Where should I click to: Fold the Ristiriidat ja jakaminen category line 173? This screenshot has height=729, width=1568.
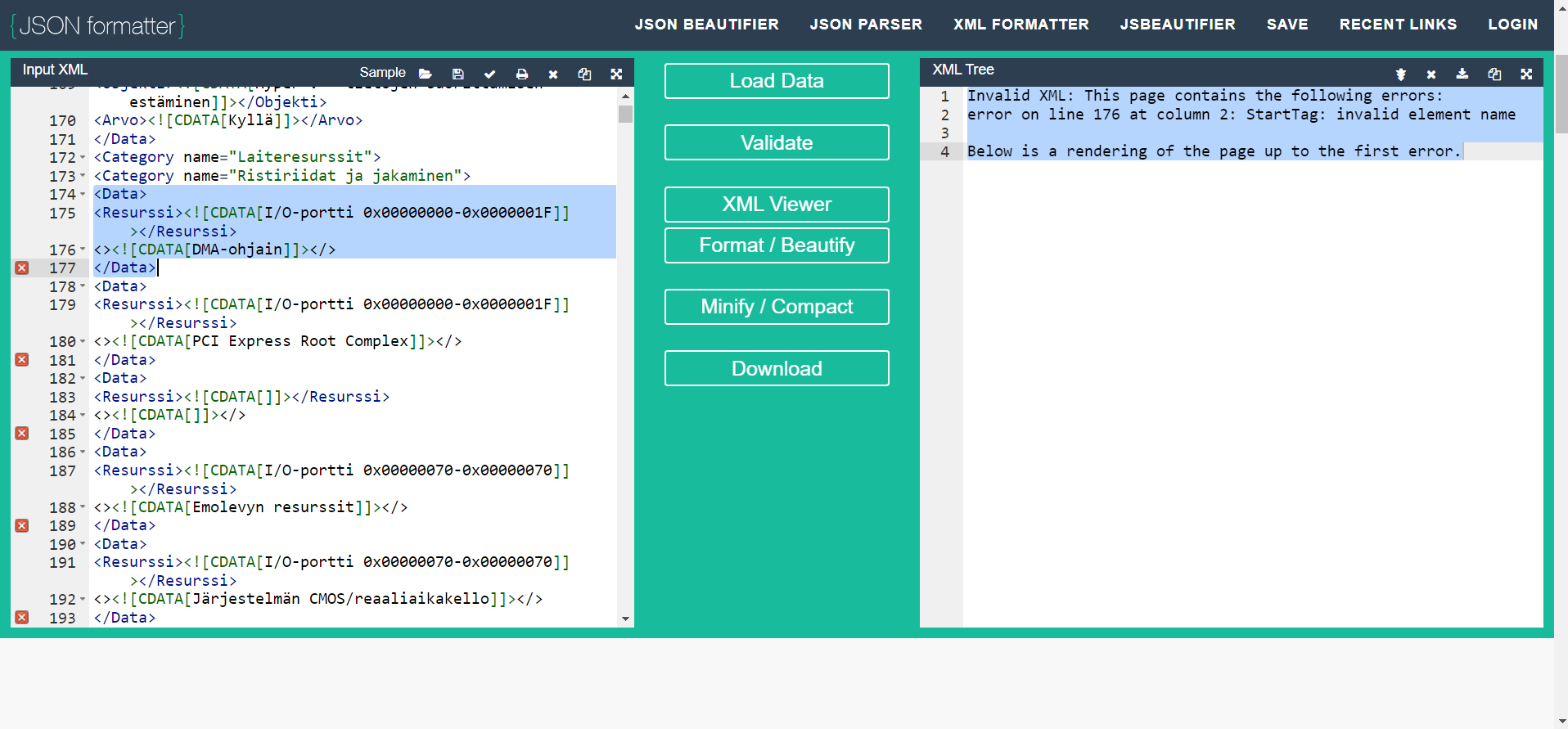click(83, 175)
